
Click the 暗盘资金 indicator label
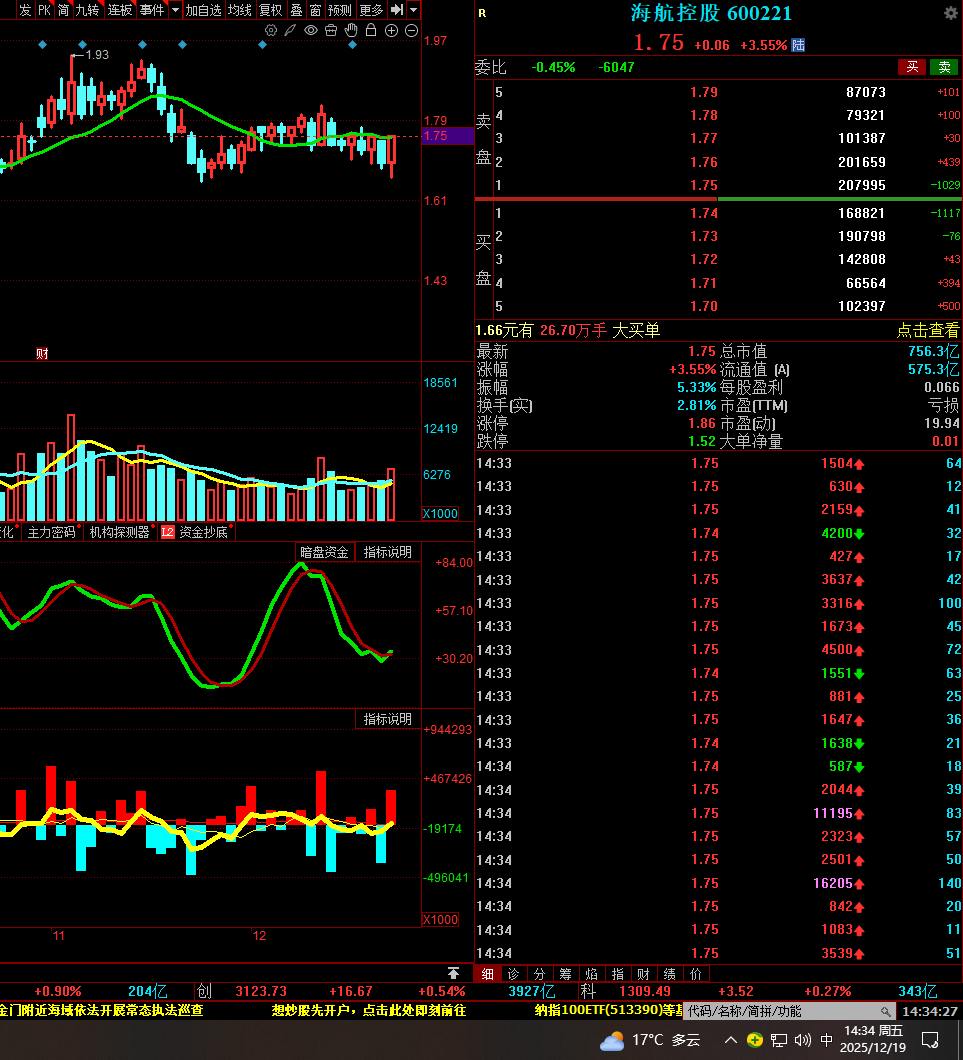point(324,552)
